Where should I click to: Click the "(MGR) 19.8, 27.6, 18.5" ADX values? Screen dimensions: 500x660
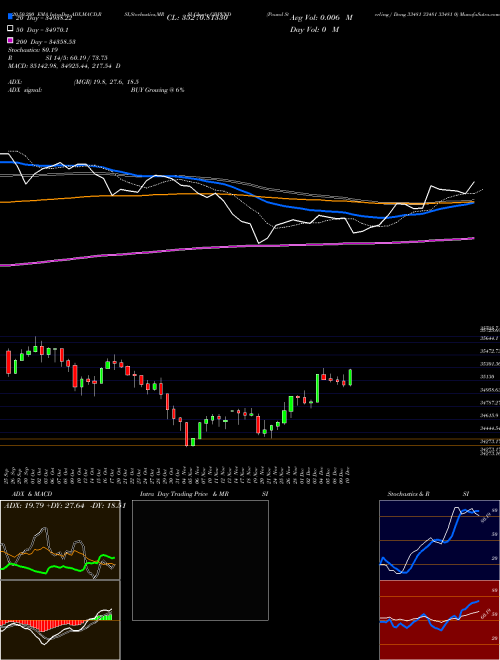tap(106, 82)
